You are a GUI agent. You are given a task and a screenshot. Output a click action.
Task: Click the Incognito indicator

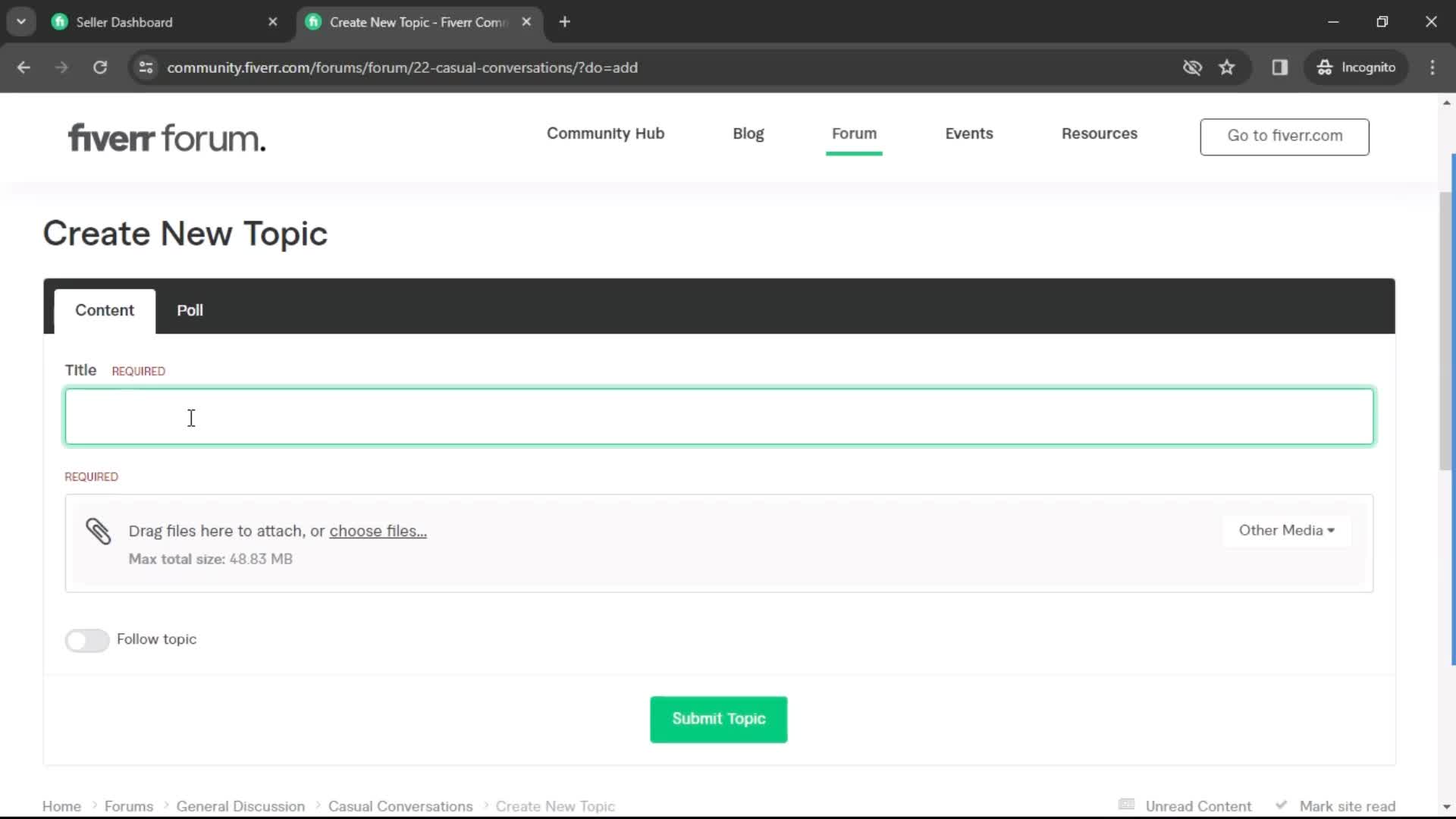point(1356,67)
